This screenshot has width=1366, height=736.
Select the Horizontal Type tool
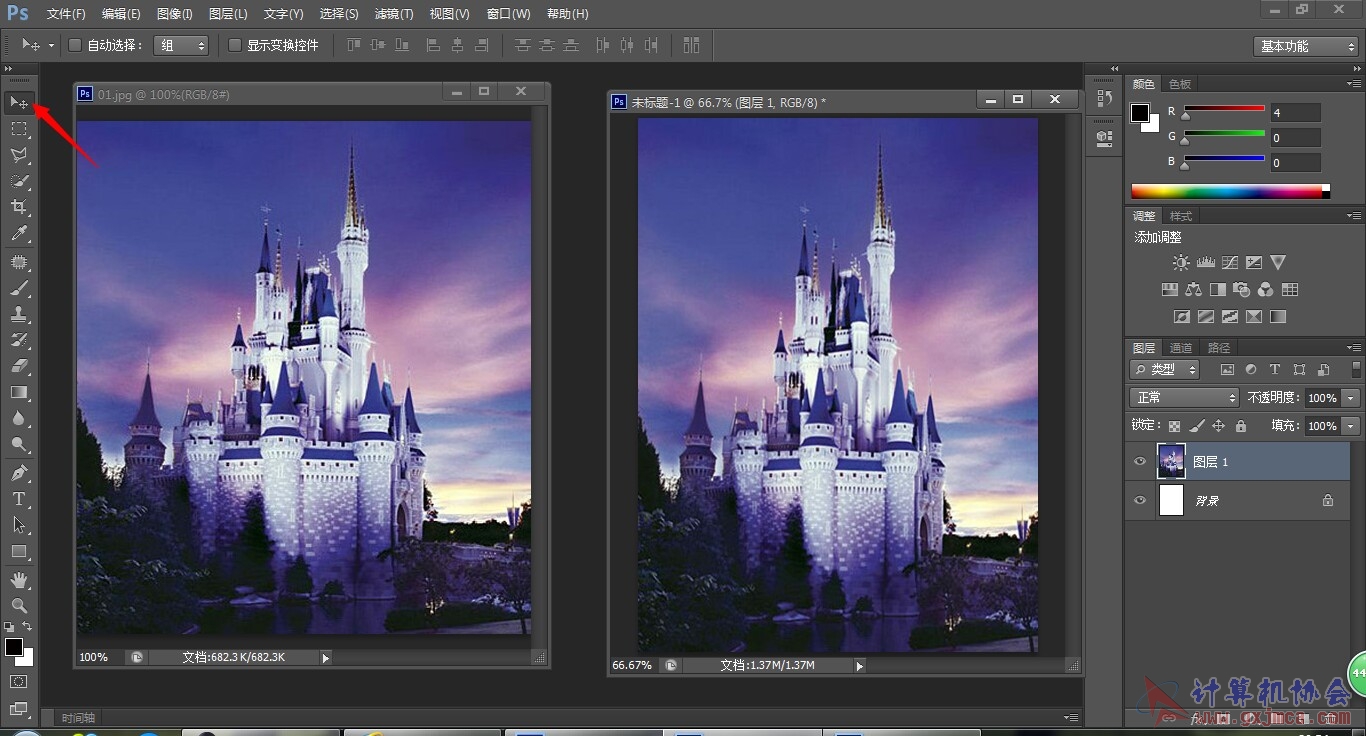click(19, 498)
